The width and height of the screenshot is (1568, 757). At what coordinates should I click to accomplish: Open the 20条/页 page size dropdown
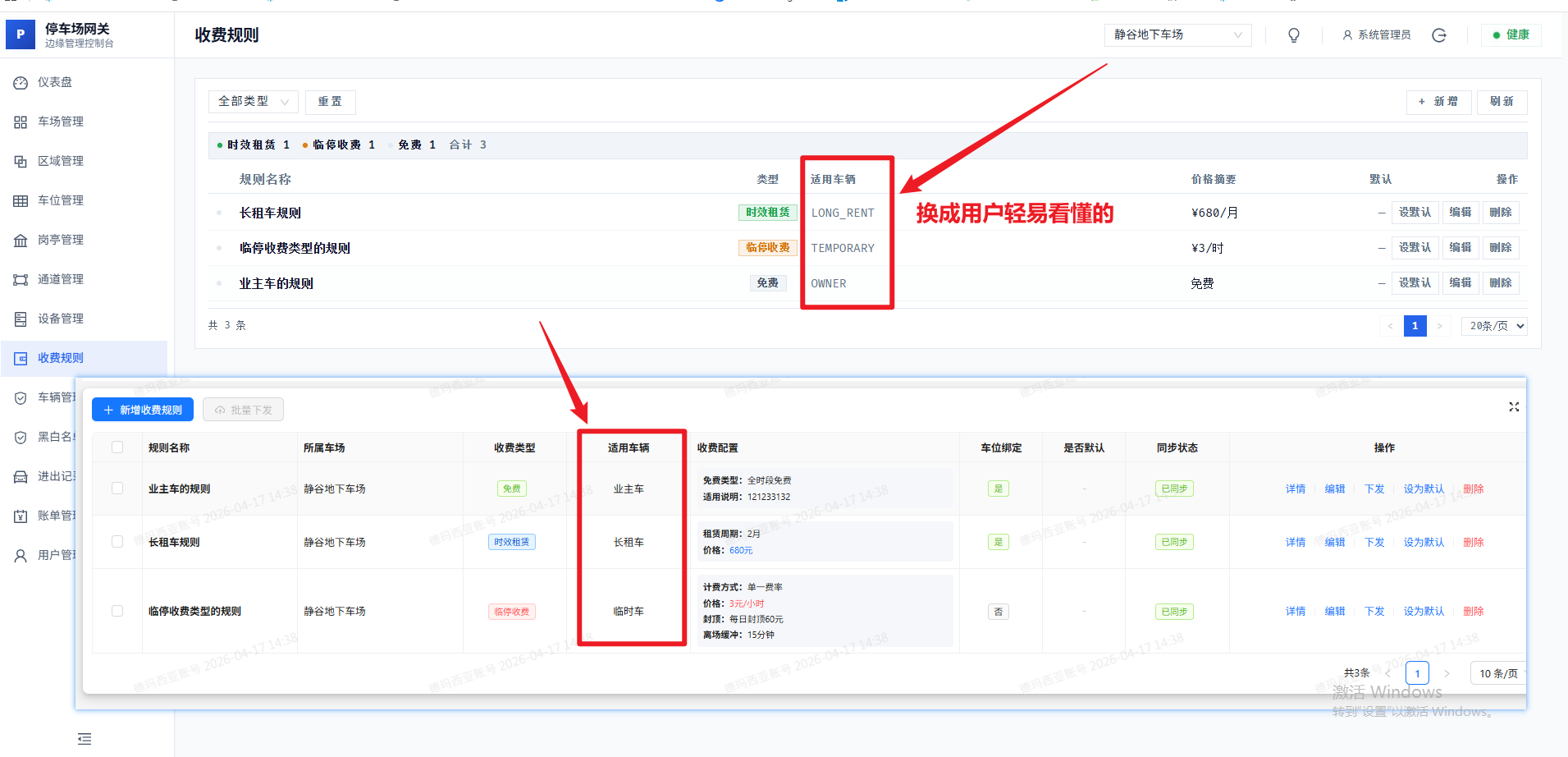pyautogui.click(x=1496, y=326)
